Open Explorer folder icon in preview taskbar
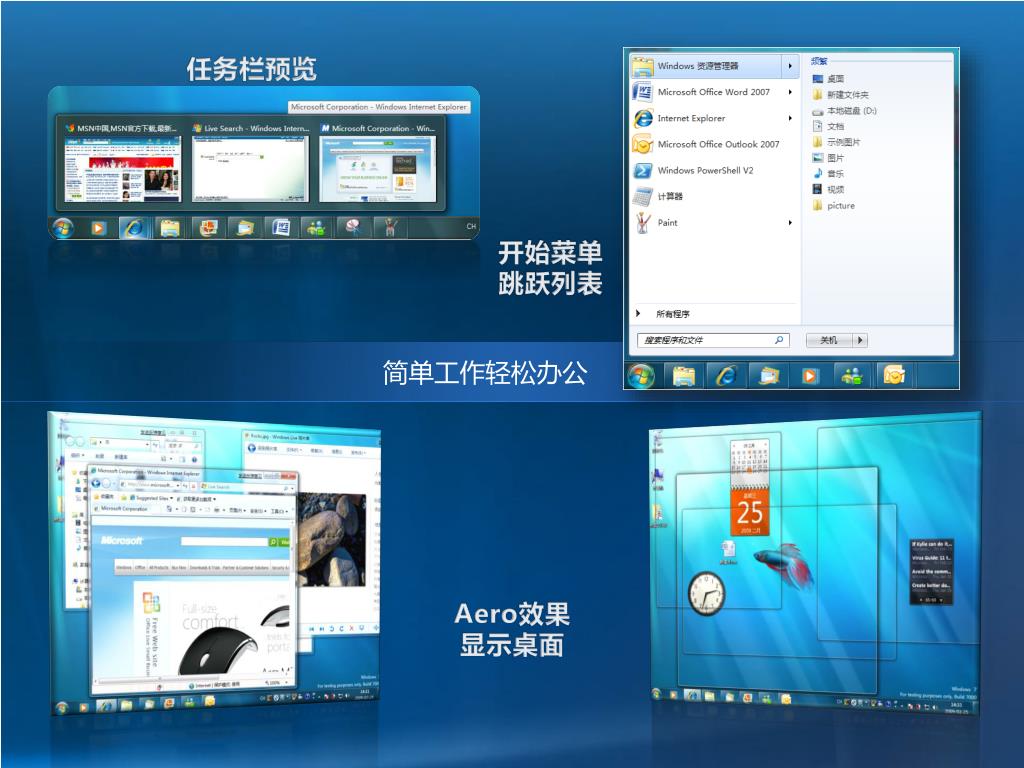This screenshot has width=1024, height=768. [170, 228]
